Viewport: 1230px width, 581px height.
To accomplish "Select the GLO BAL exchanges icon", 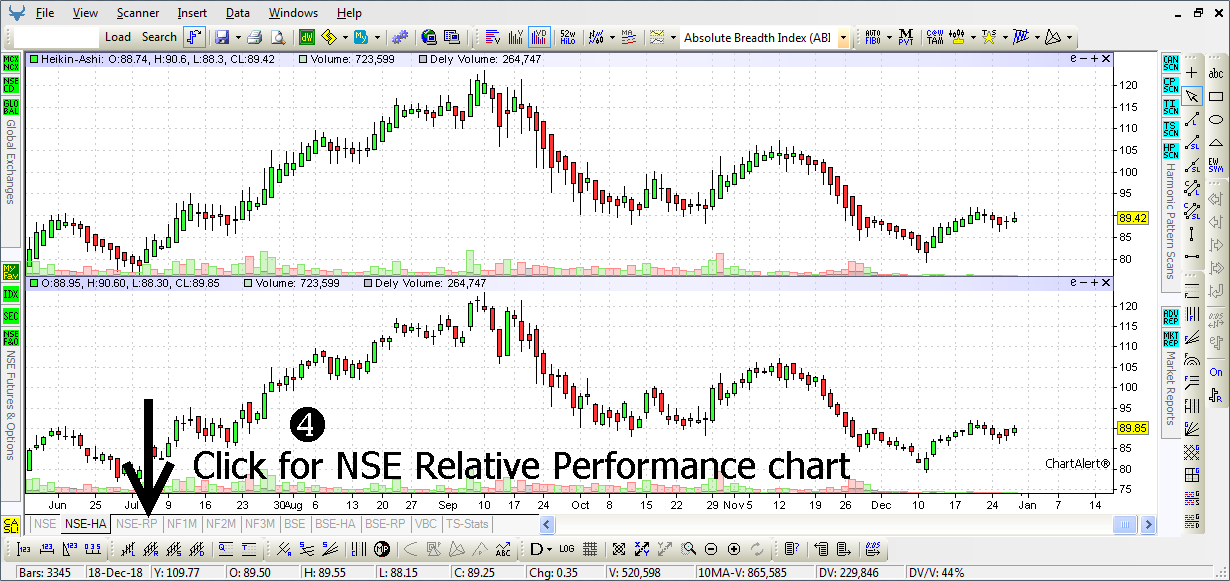I will pos(11,107).
